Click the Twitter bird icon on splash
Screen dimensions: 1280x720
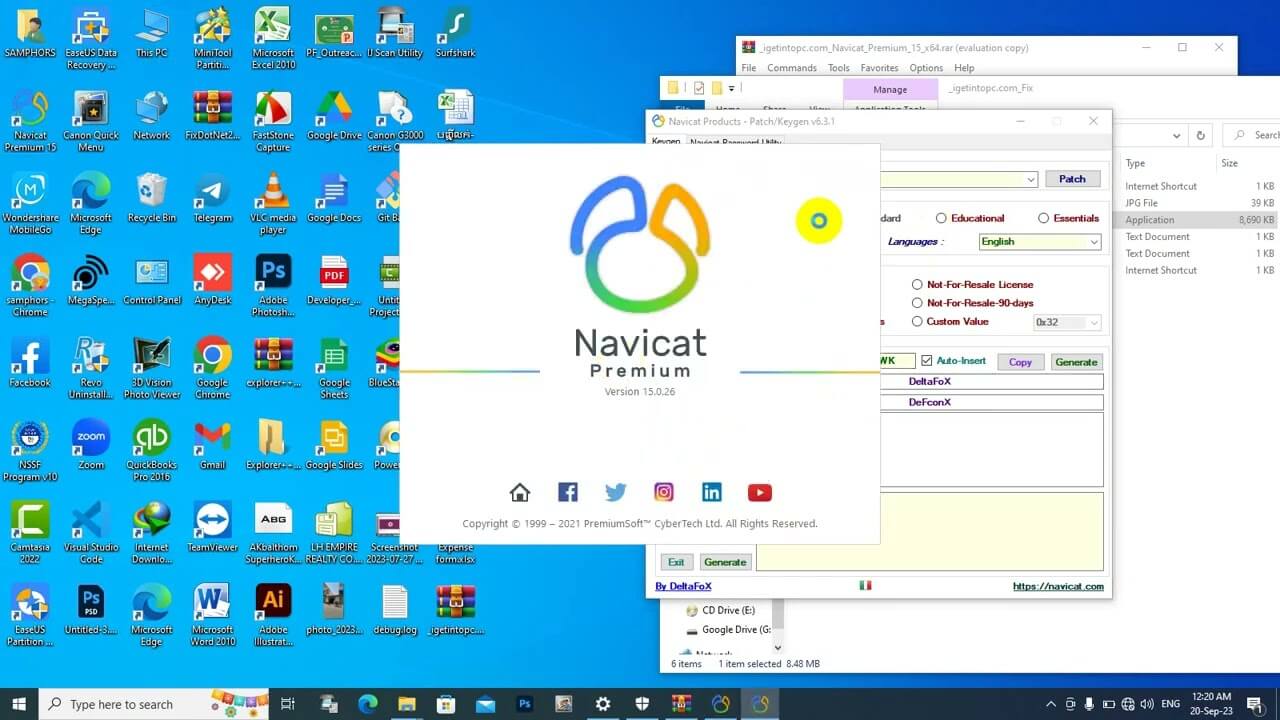616,492
